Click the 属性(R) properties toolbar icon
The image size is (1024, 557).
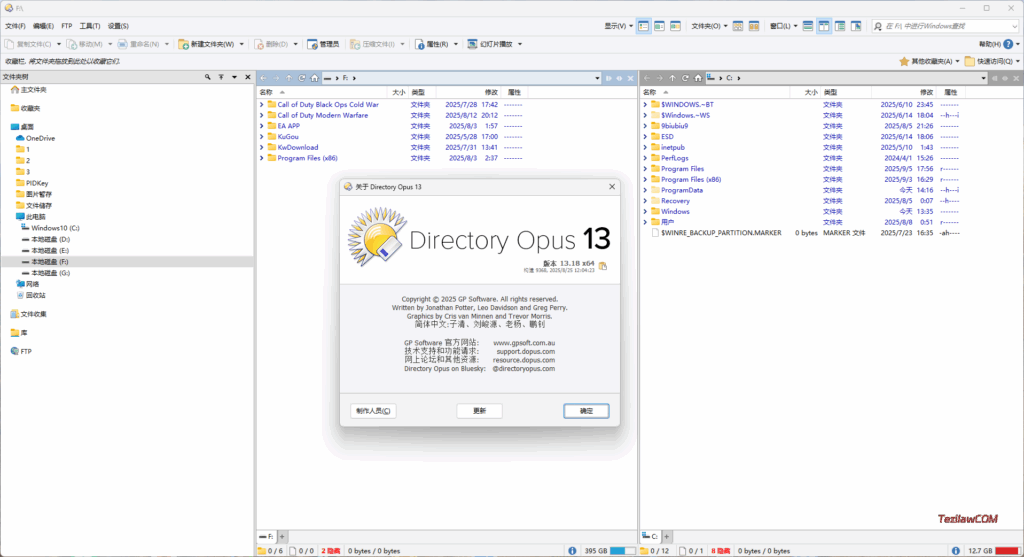420,44
